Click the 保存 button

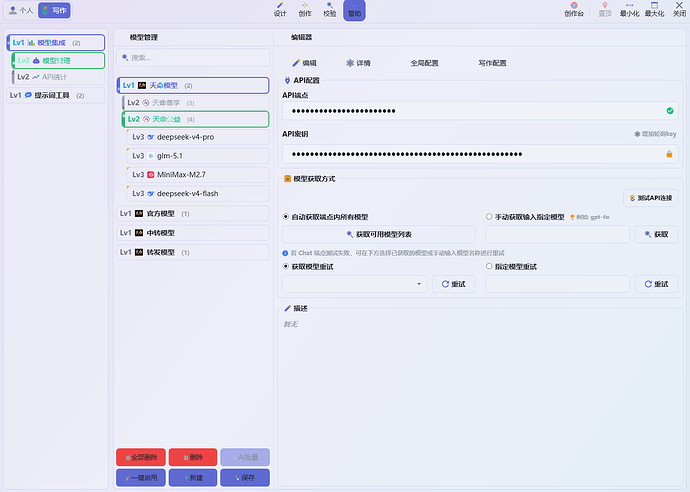245,477
